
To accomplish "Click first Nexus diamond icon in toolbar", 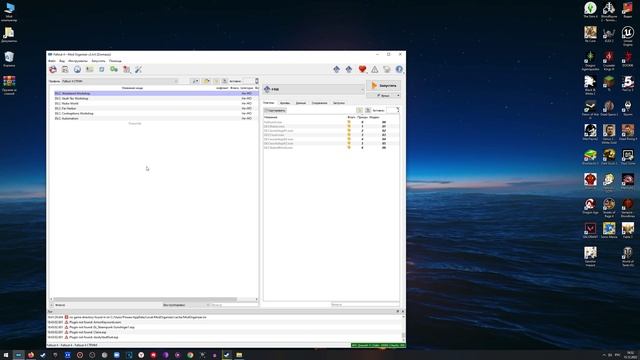I will tap(336, 69).
